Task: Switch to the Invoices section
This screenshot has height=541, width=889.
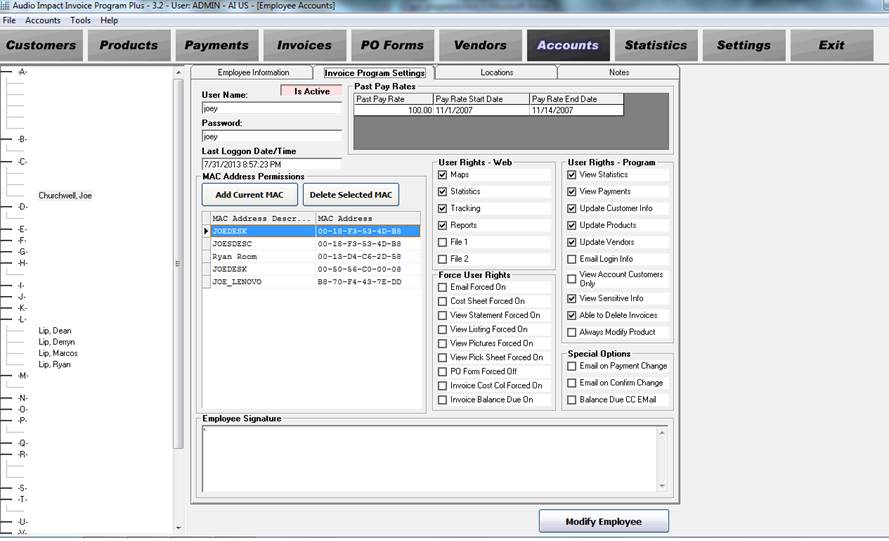Action: click(x=304, y=45)
